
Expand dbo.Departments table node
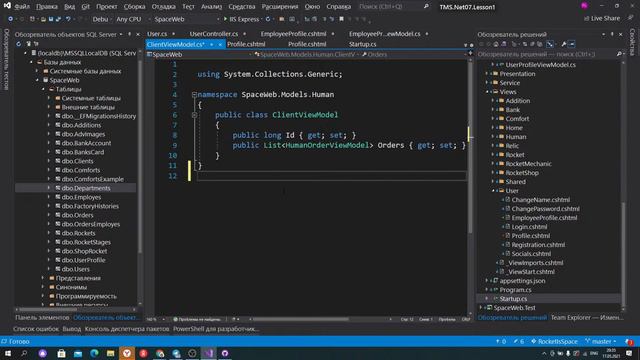click(49, 188)
